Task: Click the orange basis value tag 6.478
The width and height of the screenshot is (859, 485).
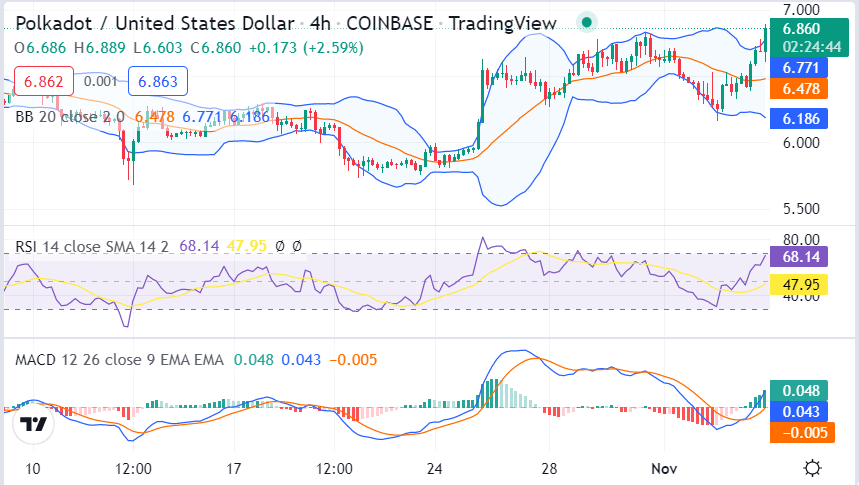Action: (x=799, y=89)
